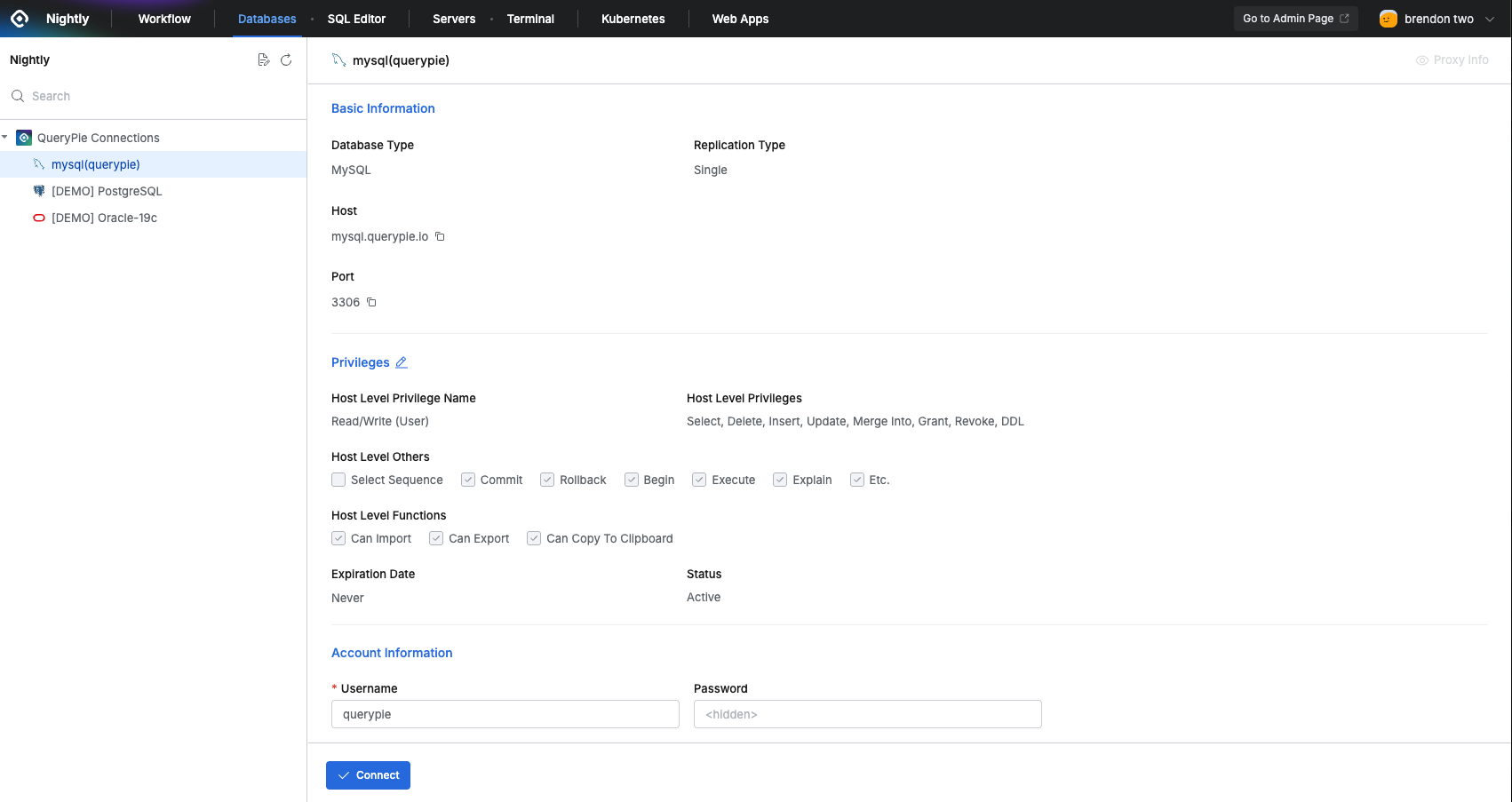Viewport: 1512px width, 802px height.
Task: Collapse the QueryPie Connections tree
Action: click(x=5, y=138)
